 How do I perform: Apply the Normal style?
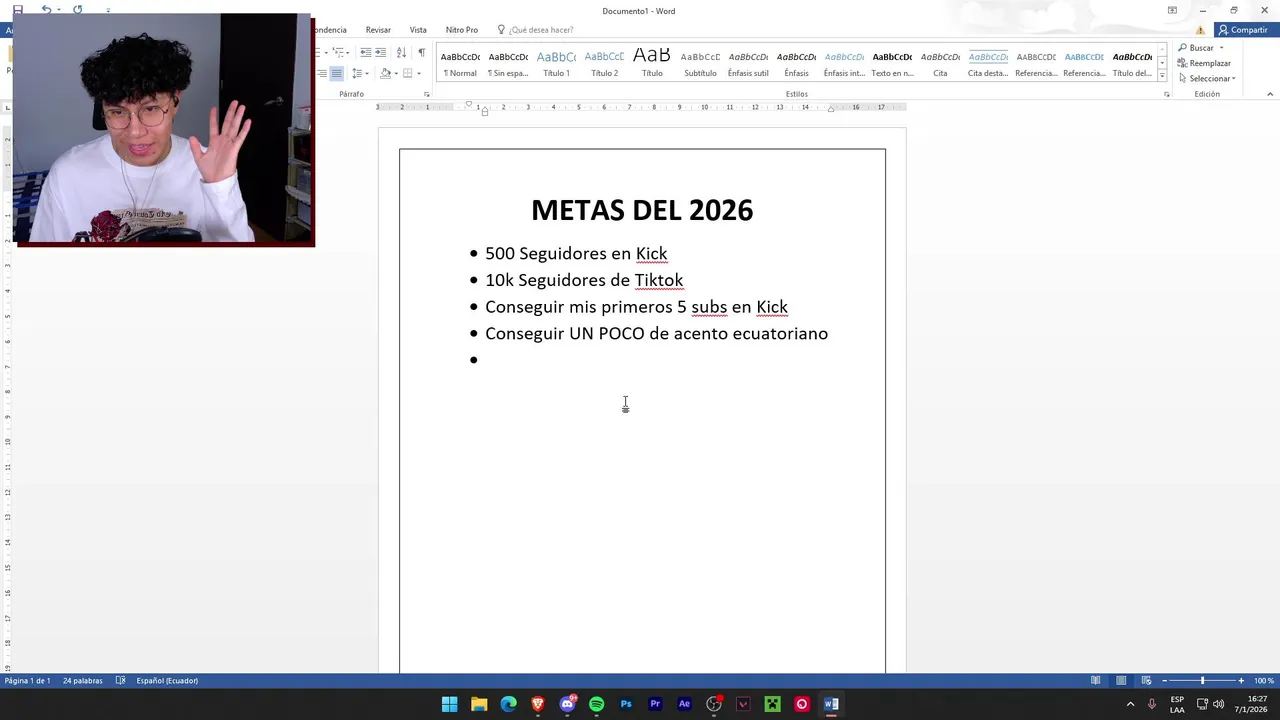[460, 64]
